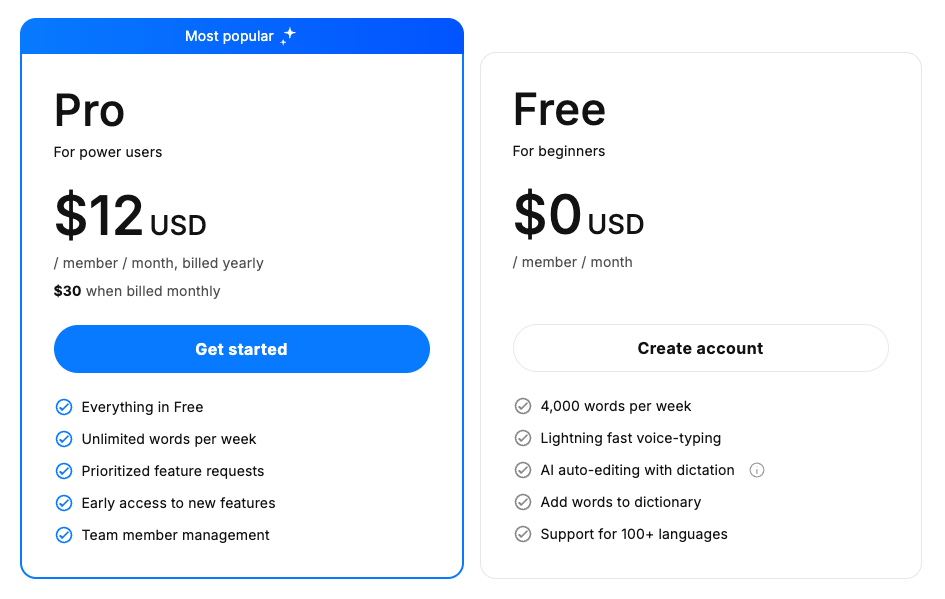Click the checkmark beside "Unlimited words per week"

(64, 439)
